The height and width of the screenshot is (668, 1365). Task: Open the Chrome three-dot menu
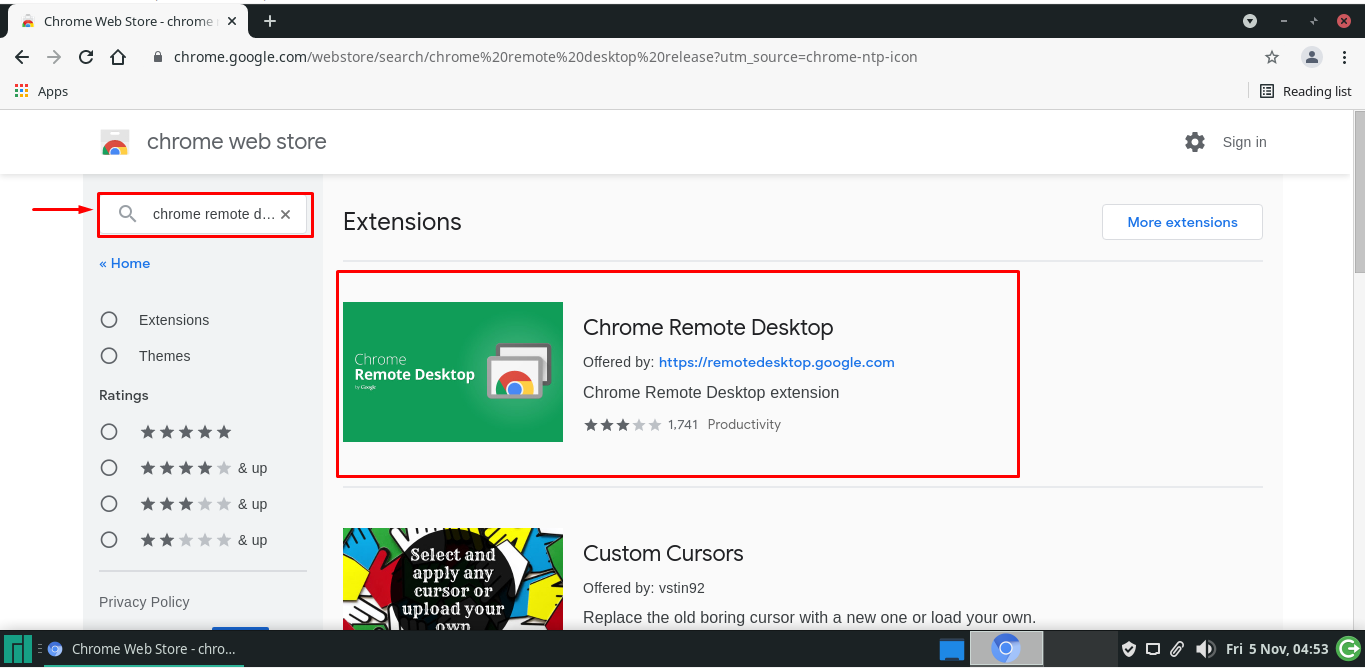1343,57
